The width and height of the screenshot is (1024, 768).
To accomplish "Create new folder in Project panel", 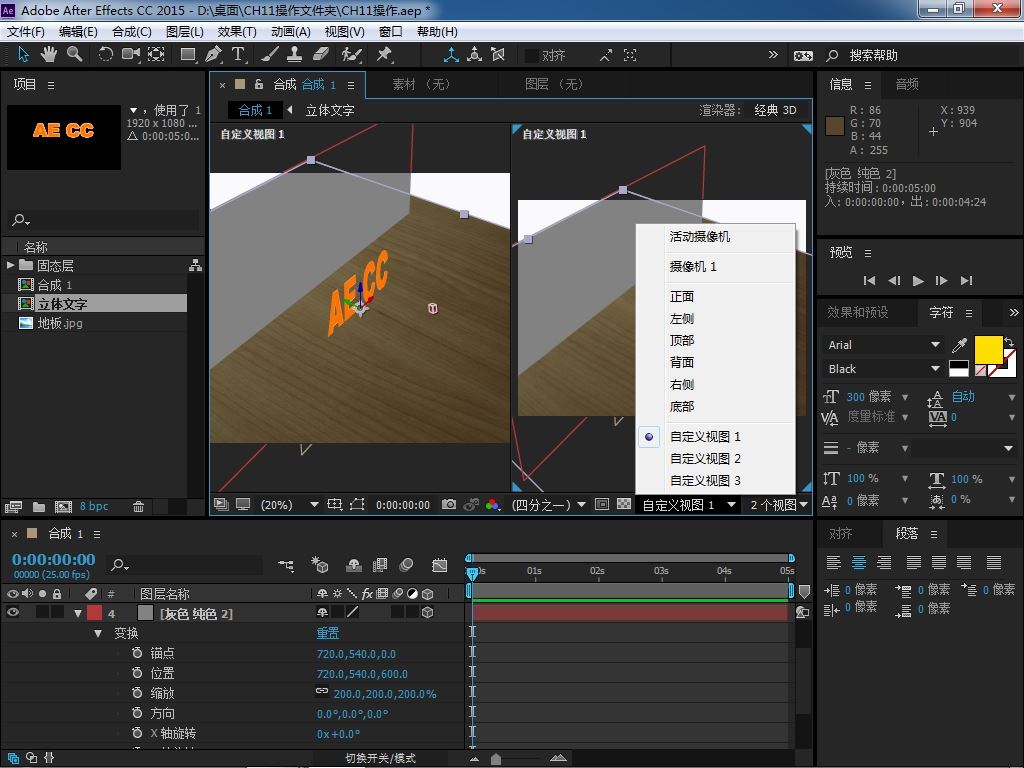I will point(39,506).
